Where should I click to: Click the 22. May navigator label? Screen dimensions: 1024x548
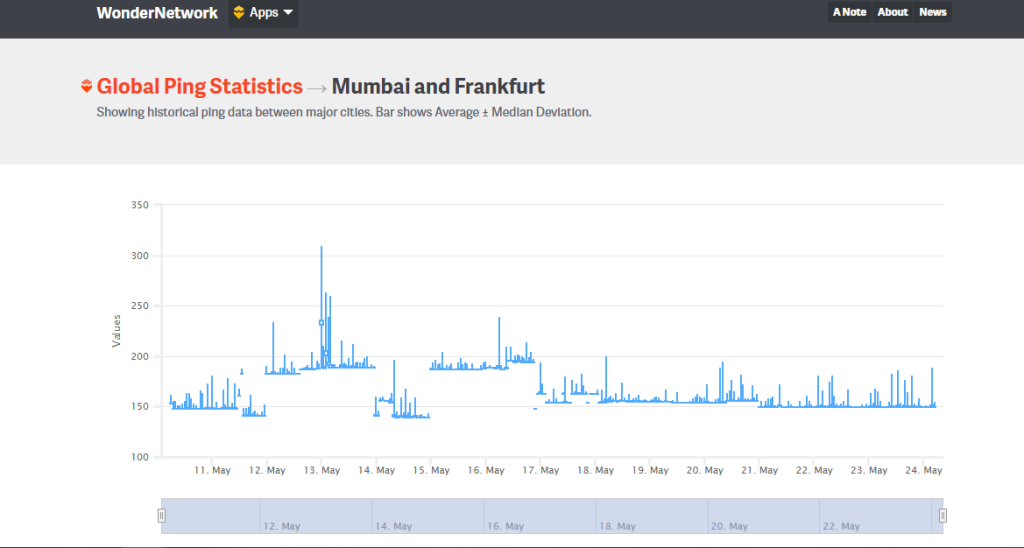point(841,526)
